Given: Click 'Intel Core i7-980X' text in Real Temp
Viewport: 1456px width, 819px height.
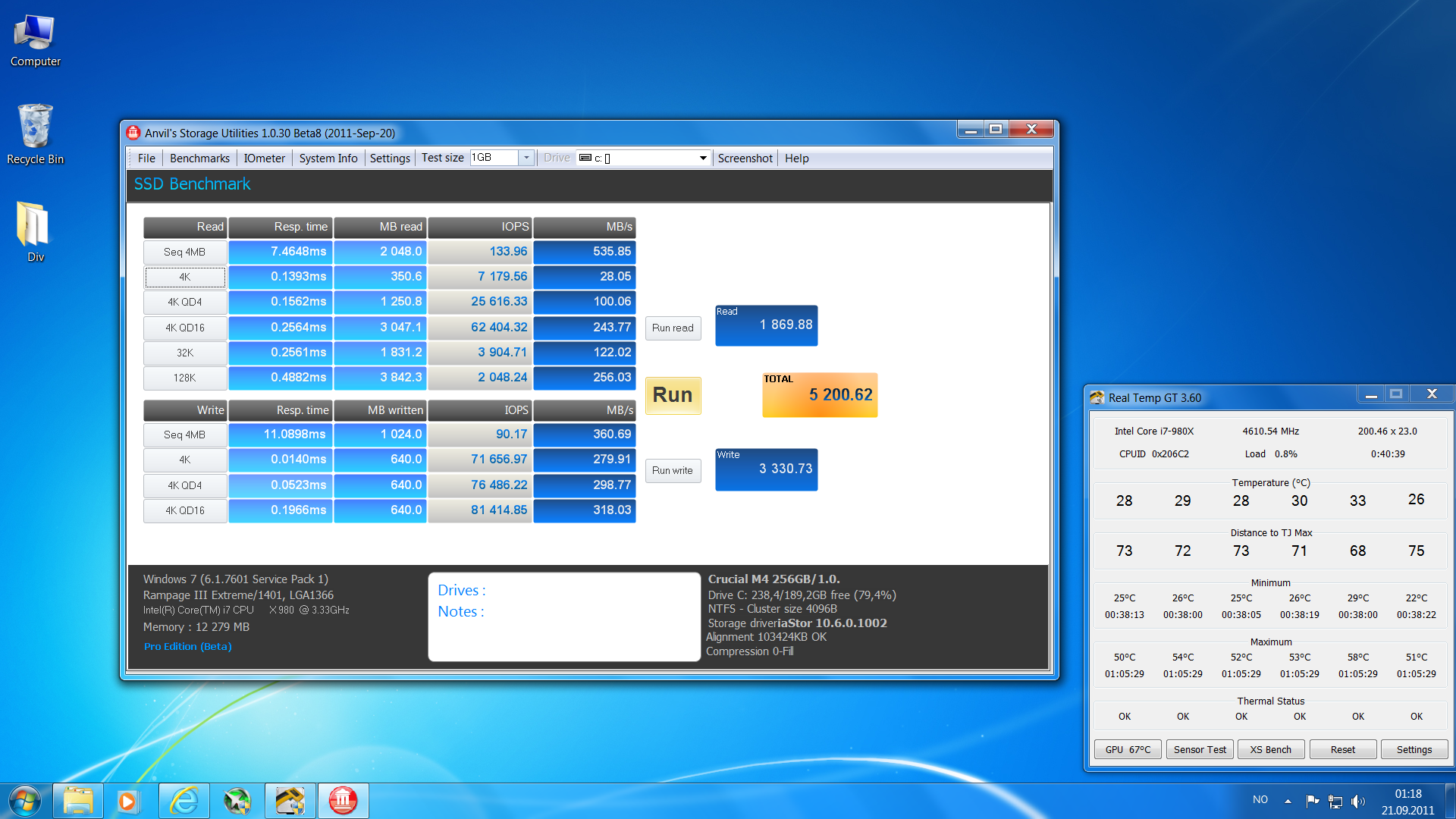Looking at the screenshot, I should [1153, 431].
